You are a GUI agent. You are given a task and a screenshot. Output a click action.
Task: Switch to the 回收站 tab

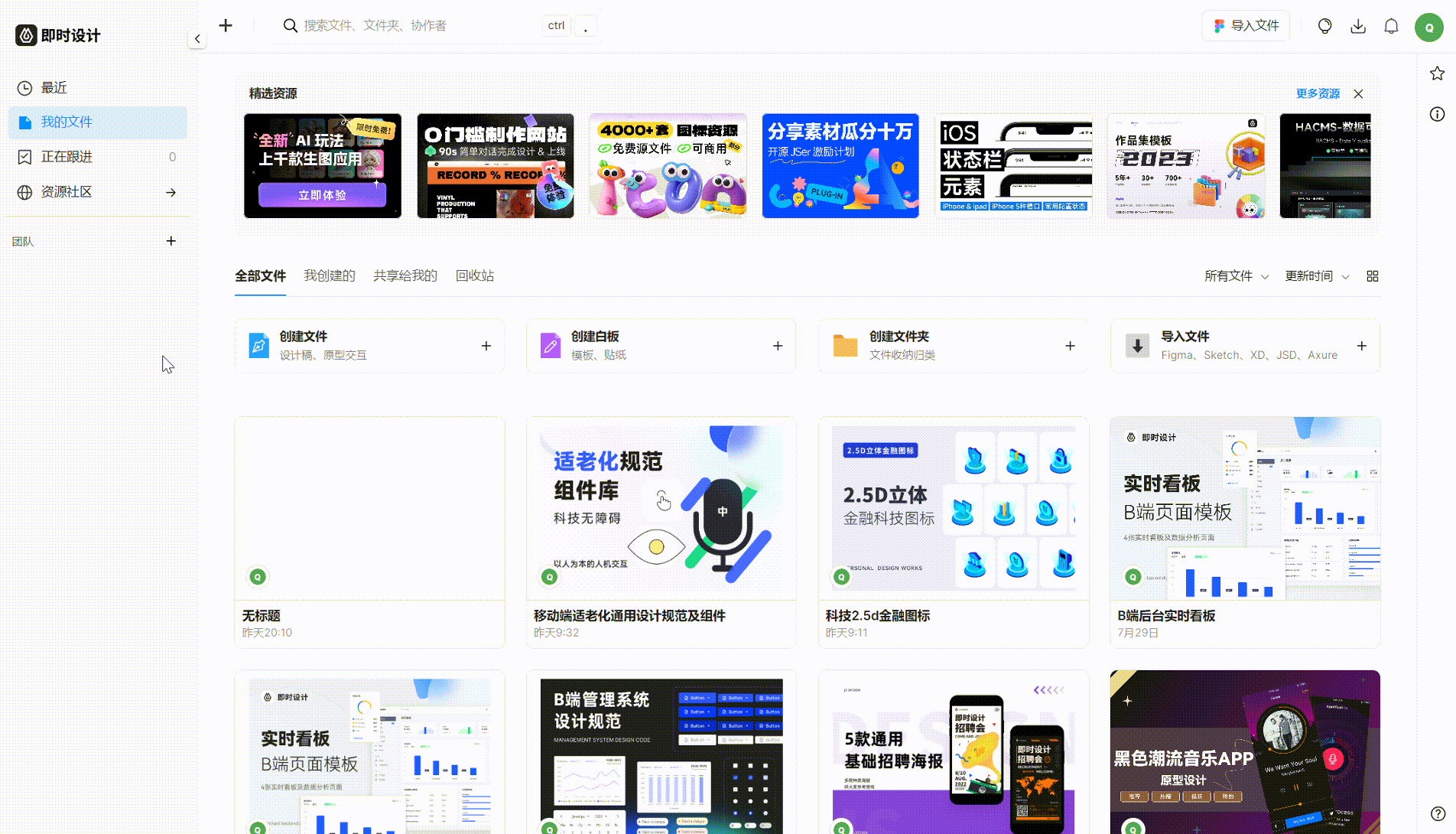pyautogui.click(x=475, y=275)
